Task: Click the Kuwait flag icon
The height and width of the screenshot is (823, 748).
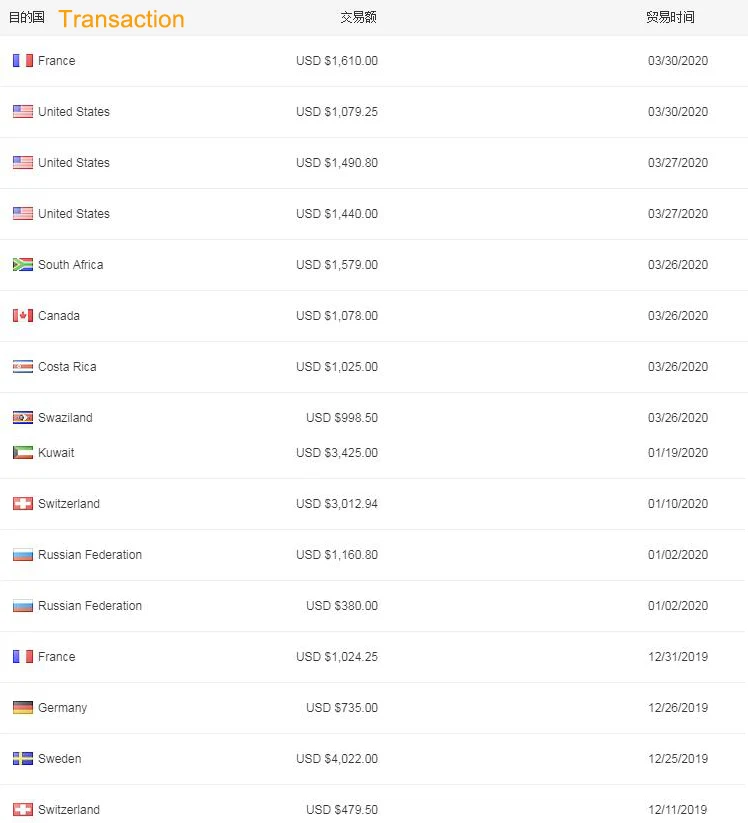Action: [23, 453]
